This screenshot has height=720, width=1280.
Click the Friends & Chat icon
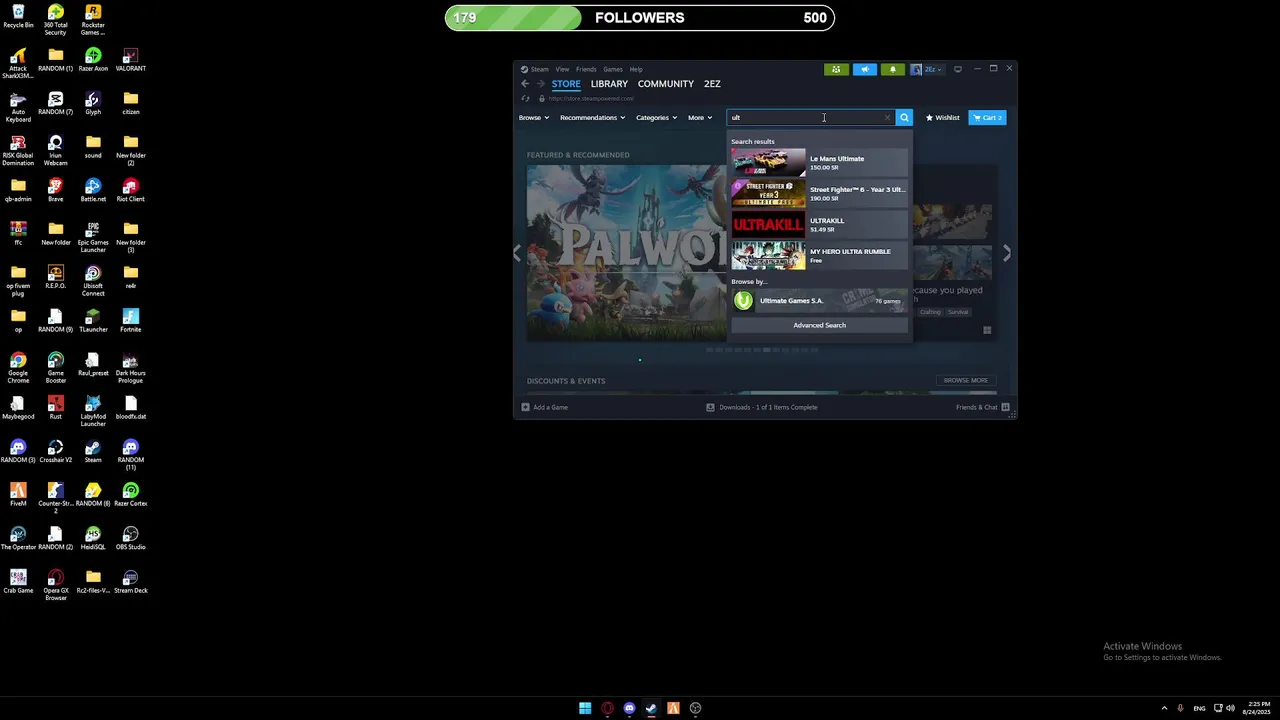pyautogui.click(x=1005, y=407)
